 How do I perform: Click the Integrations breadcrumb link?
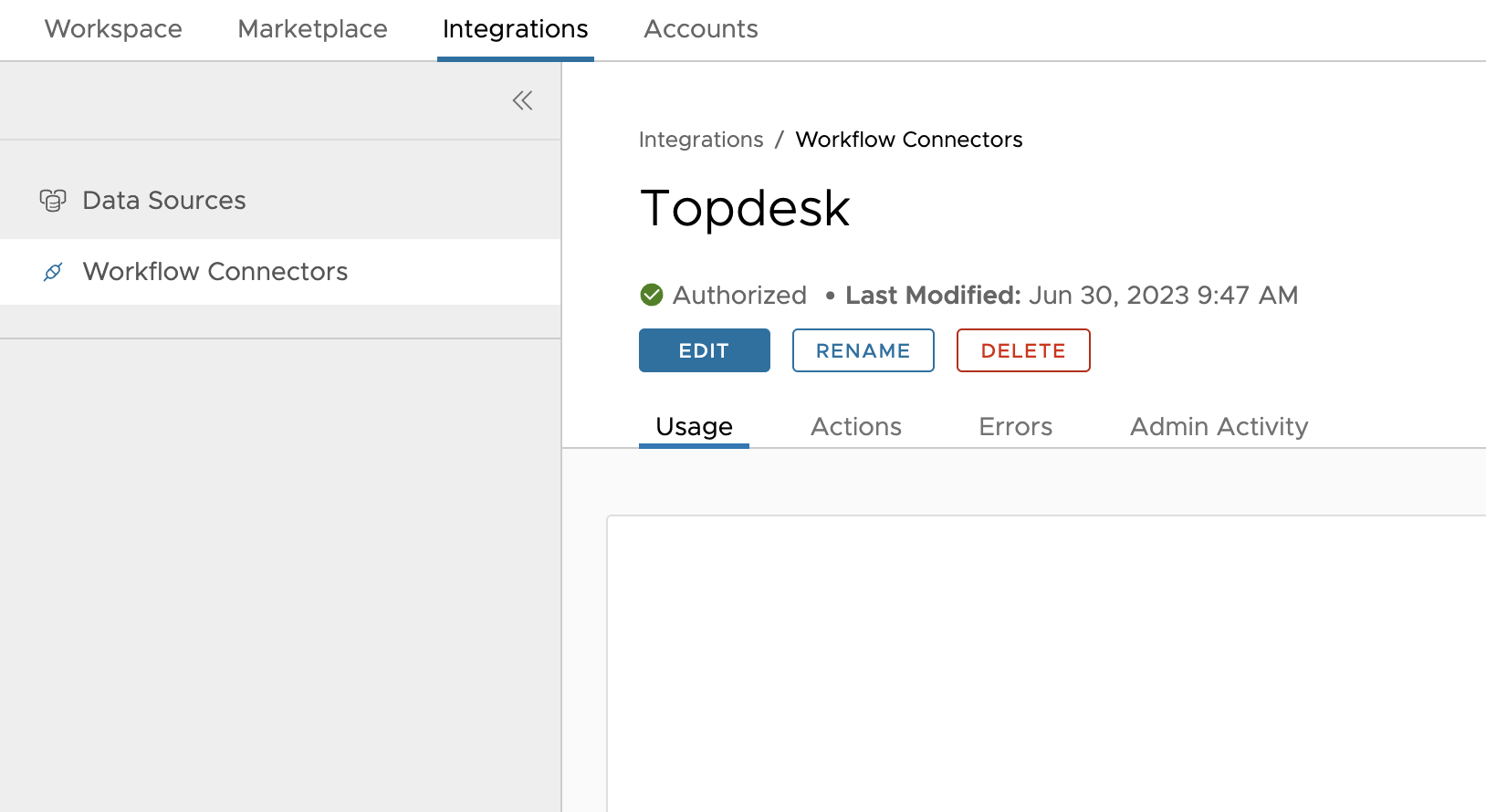(700, 140)
